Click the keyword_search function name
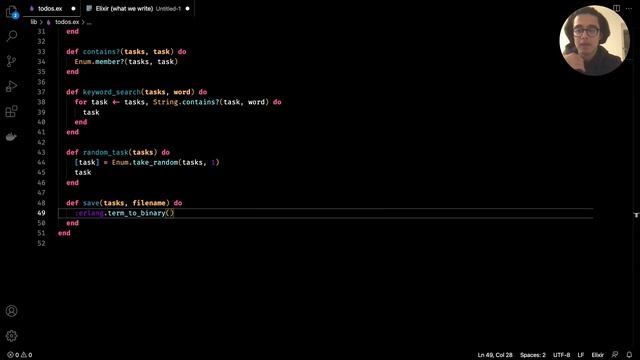 pos(111,92)
